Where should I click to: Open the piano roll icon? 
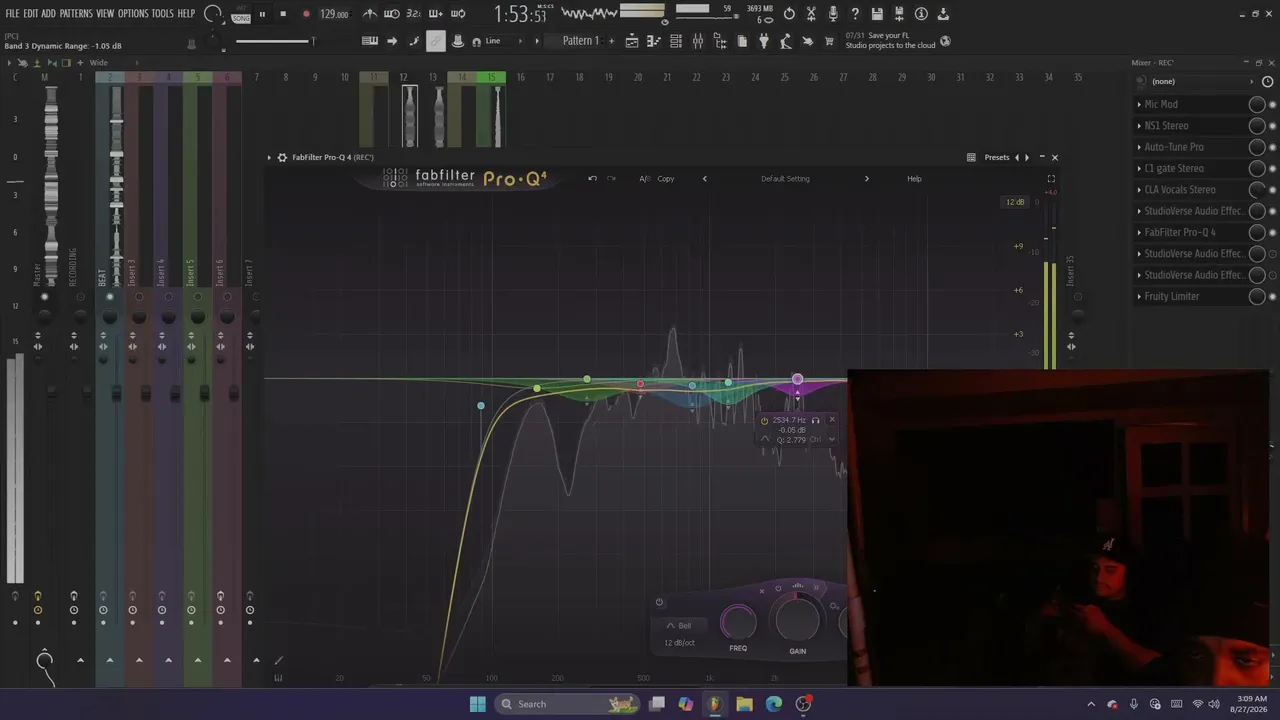coord(654,41)
